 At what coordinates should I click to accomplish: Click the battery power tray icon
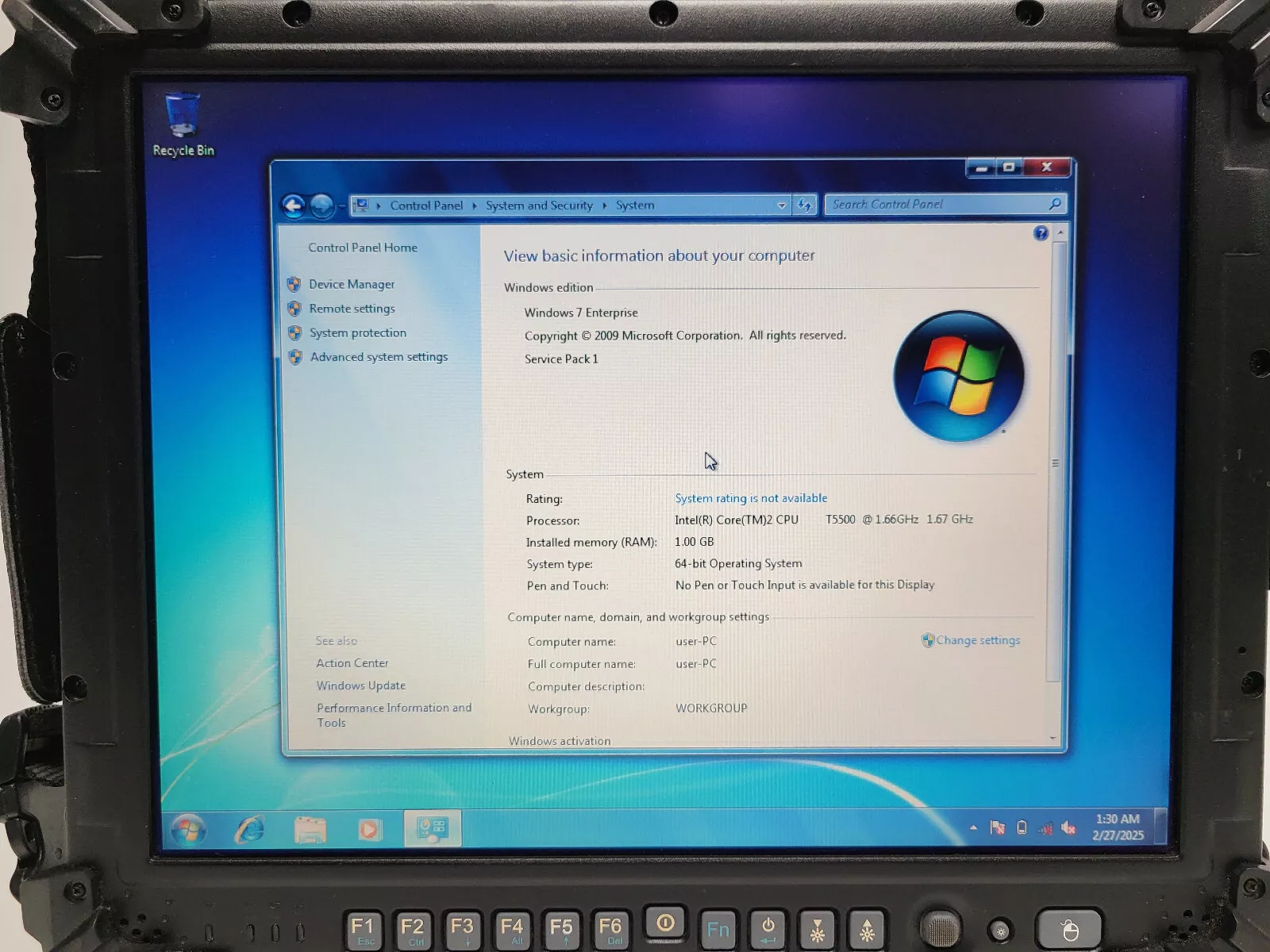1022,827
